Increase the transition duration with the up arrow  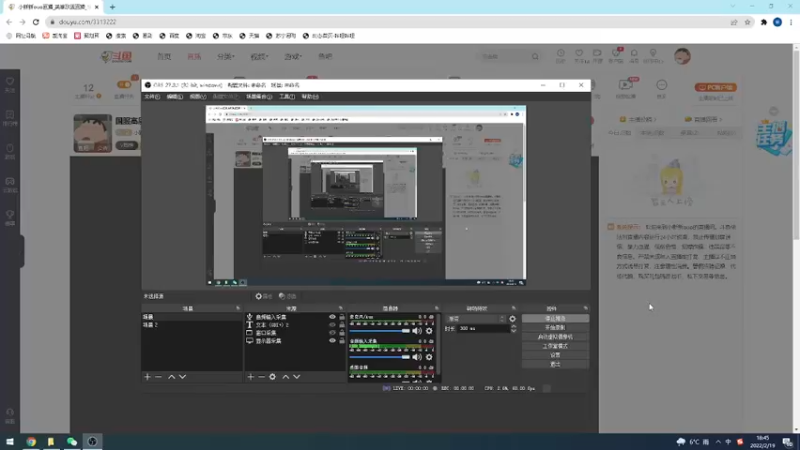(x=513, y=327)
